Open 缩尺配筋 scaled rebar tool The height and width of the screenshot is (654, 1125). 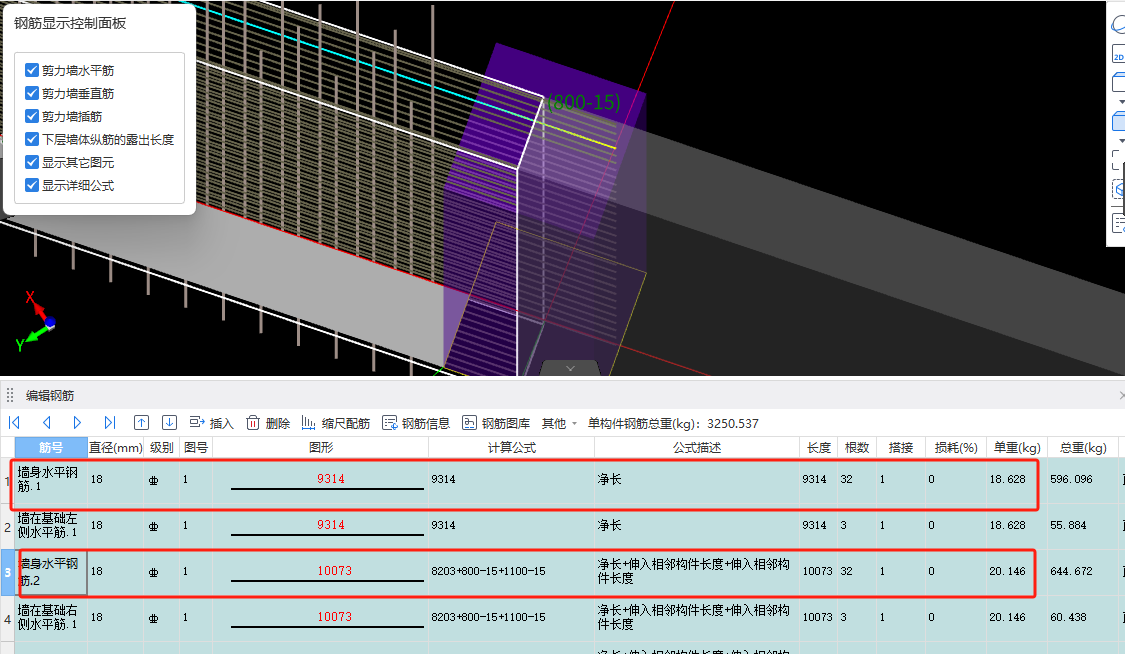335,423
